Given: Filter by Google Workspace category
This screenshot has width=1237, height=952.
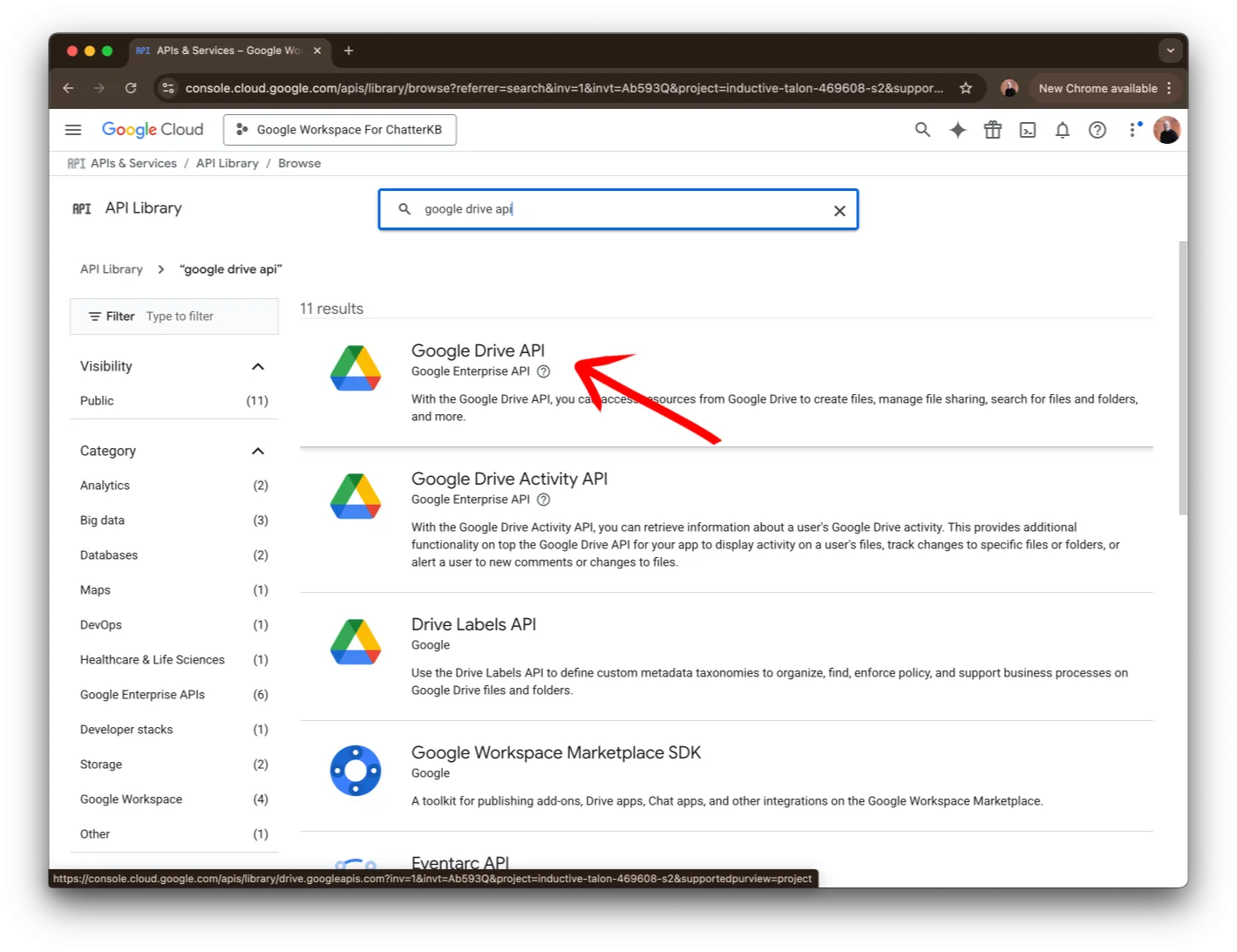Looking at the screenshot, I should [174, 799].
